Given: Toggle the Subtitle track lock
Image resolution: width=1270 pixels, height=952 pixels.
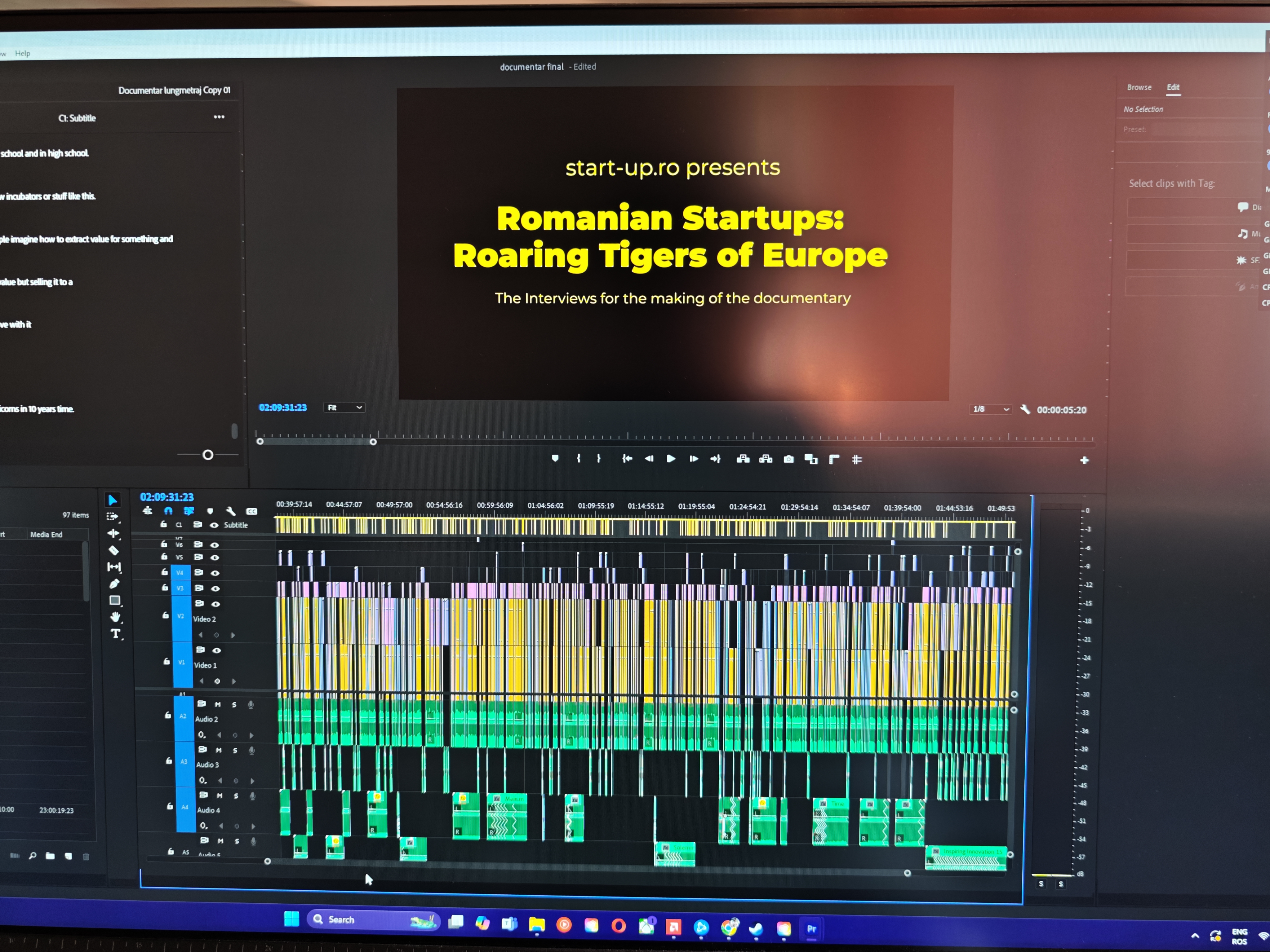Looking at the screenshot, I should coord(164,524).
